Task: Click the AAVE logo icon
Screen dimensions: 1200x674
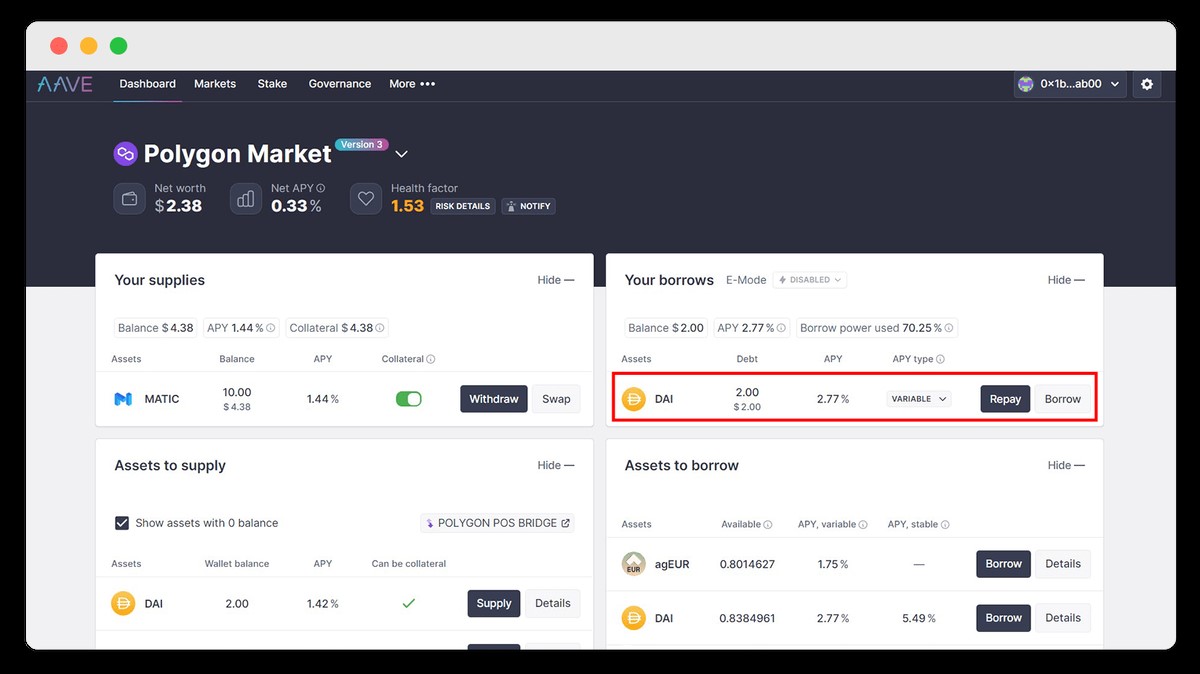Action: tap(65, 84)
